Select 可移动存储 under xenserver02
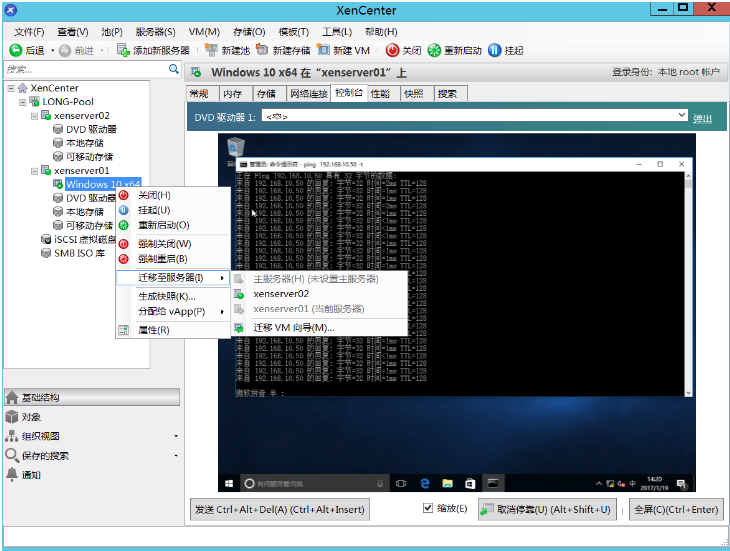The width and height of the screenshot is (730, 551). [x=89, y=156]
